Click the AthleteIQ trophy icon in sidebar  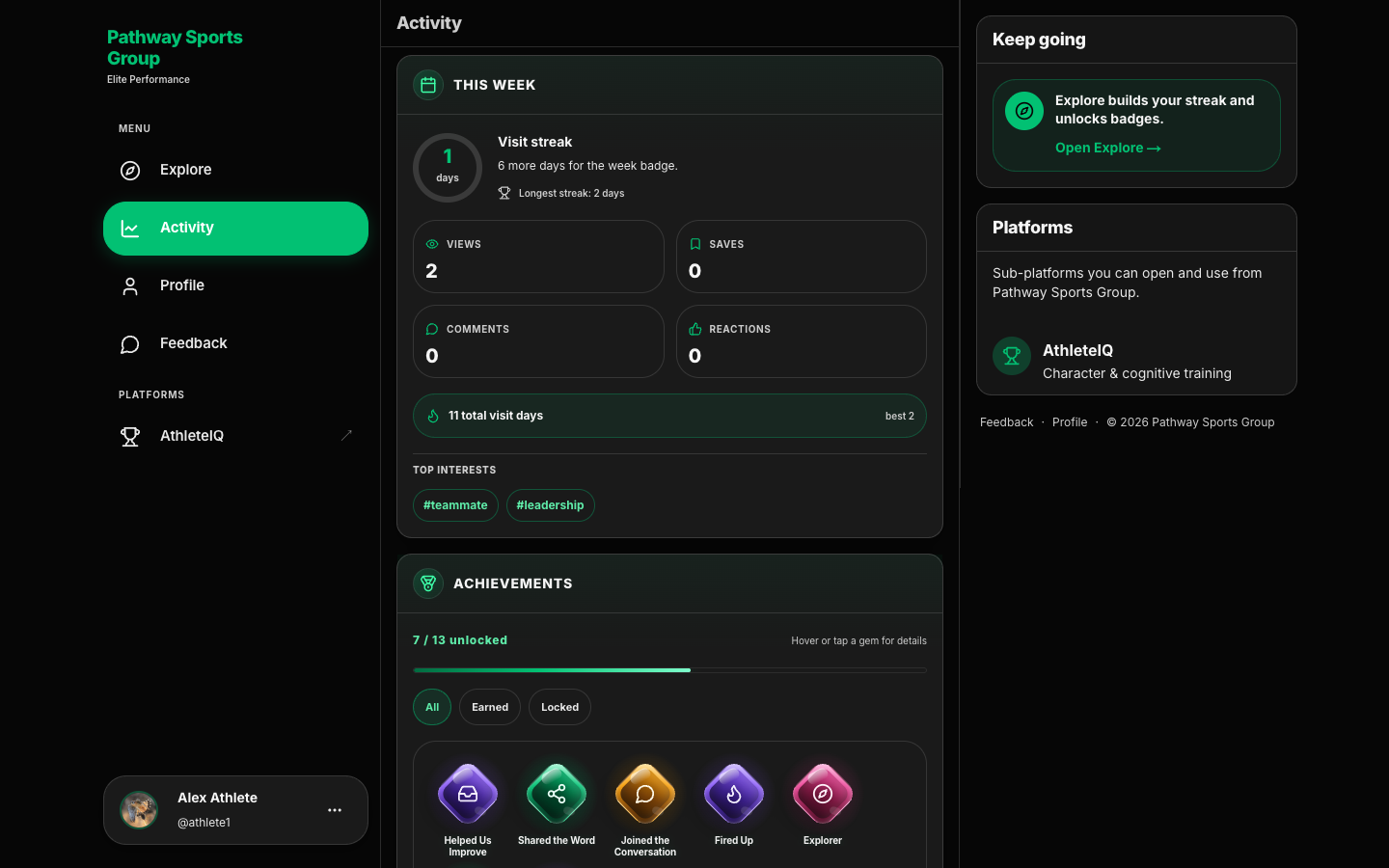pyautogui.click(x=130, y=437)
